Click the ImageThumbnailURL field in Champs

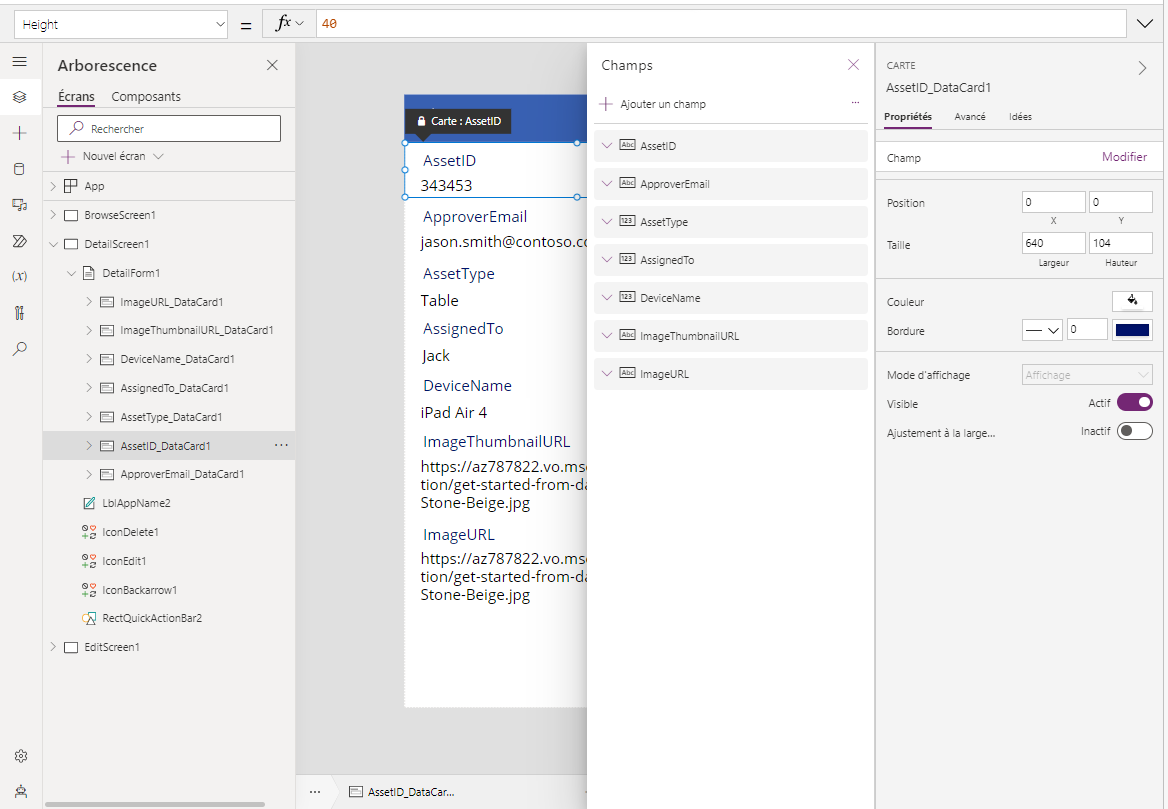tap(731, 336)
